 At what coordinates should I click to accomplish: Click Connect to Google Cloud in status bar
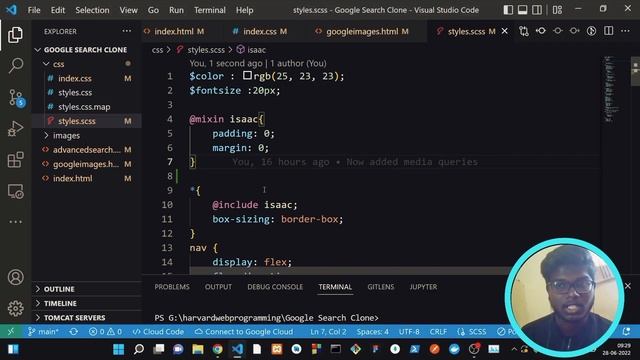[244, 331]
